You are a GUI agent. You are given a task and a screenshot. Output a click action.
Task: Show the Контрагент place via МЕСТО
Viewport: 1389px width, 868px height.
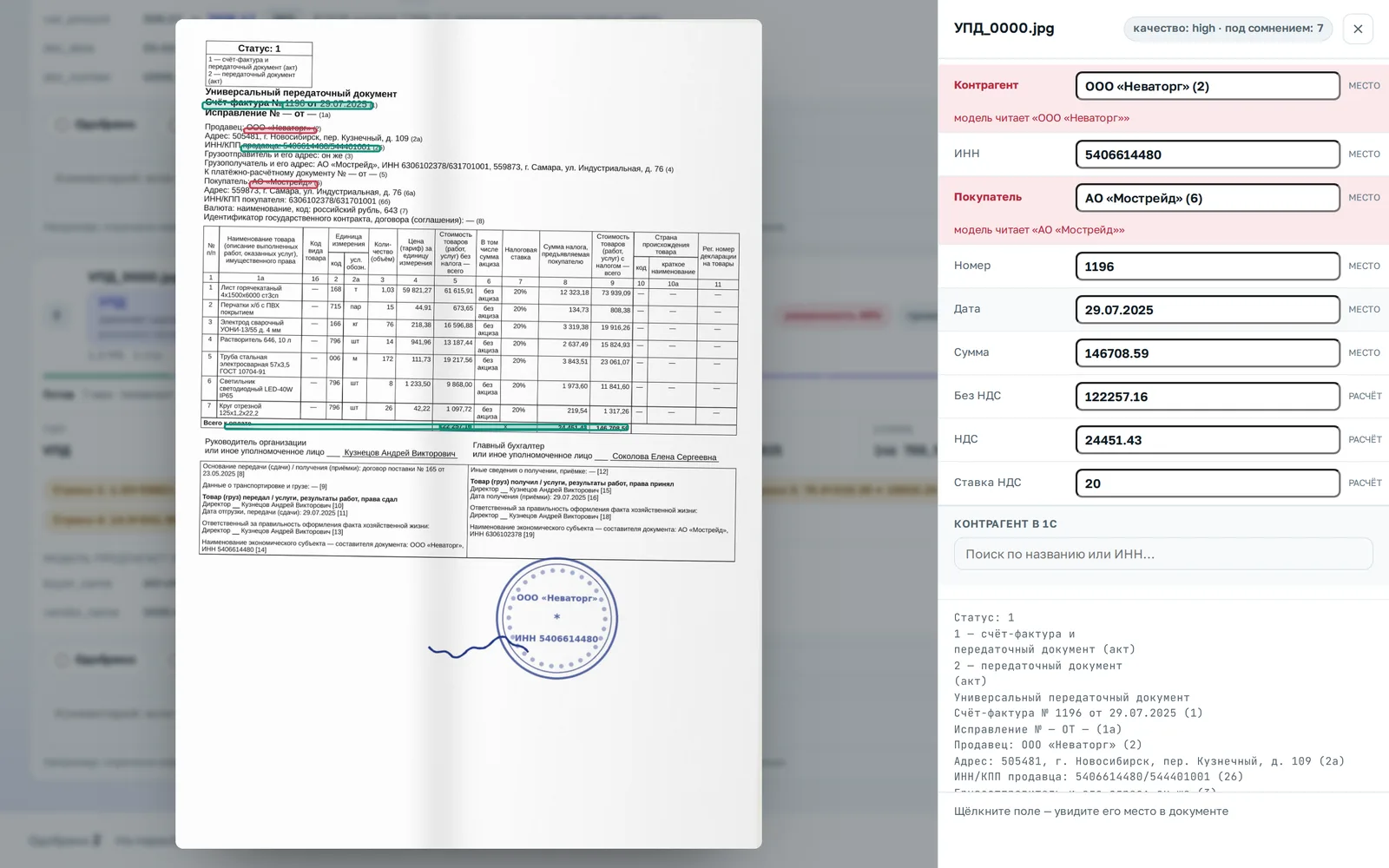click(1364, 86)
